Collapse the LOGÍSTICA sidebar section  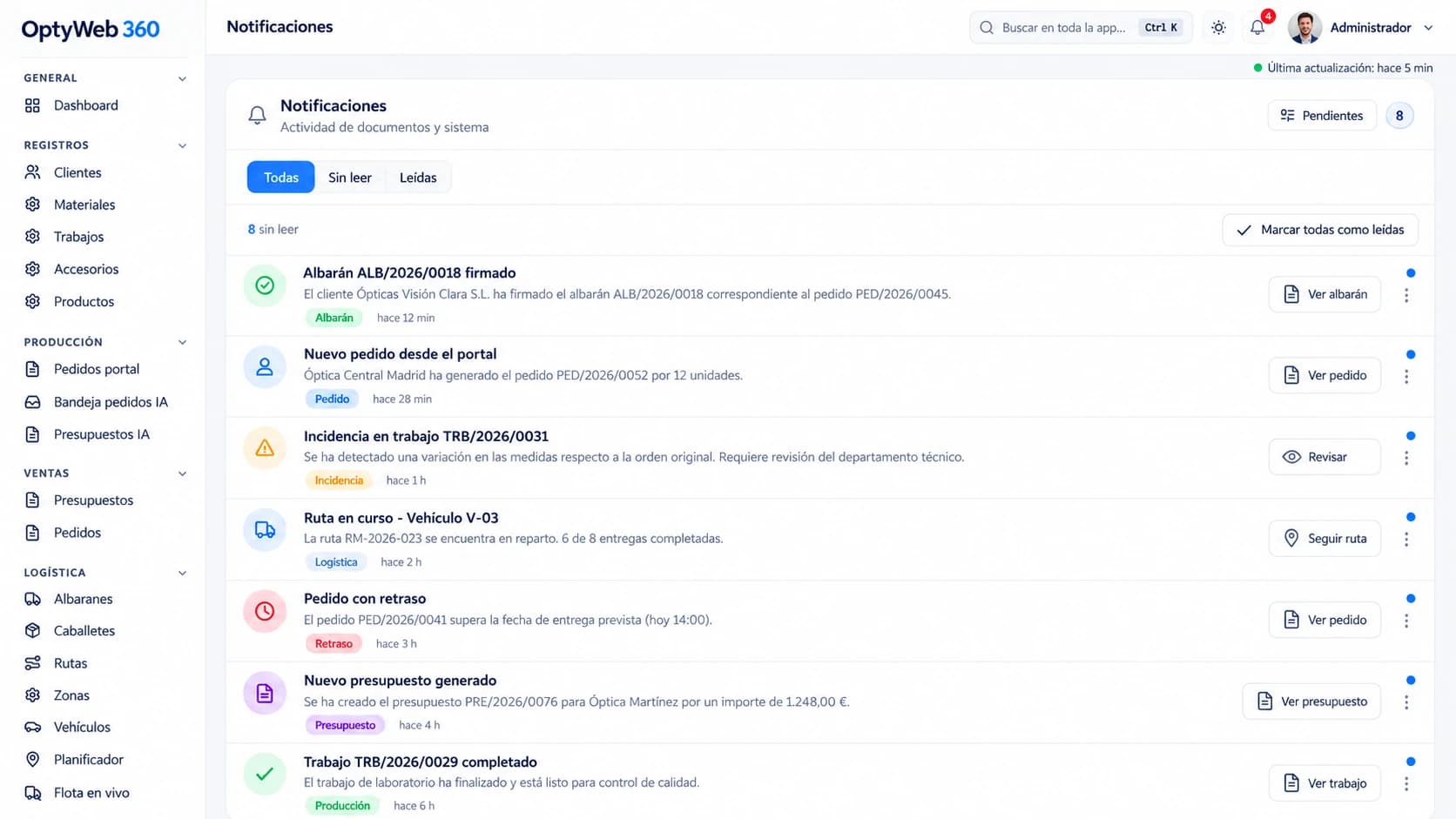tap(182, 573)
